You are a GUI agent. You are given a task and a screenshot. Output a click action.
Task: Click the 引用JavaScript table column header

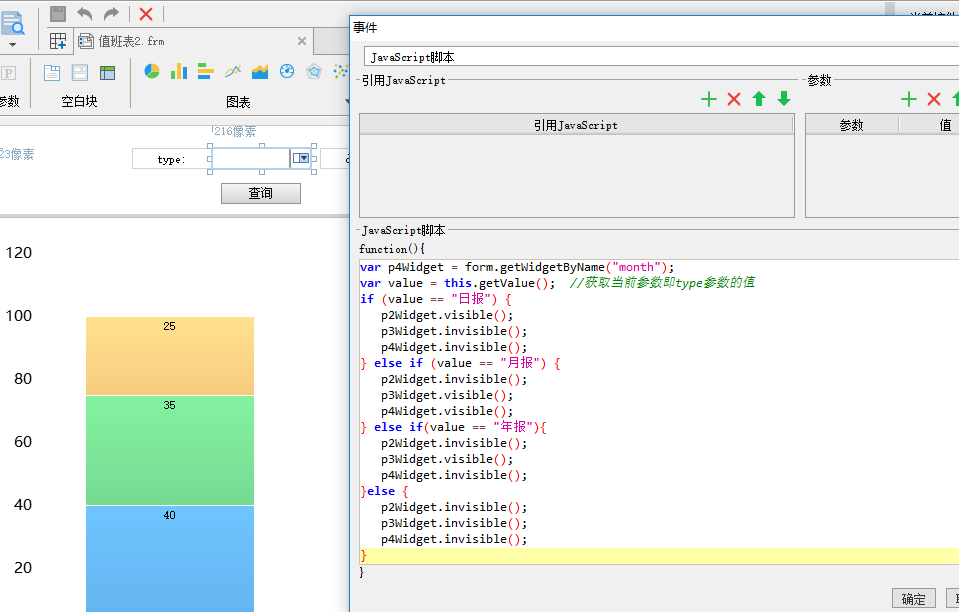(x=576, y=125)
